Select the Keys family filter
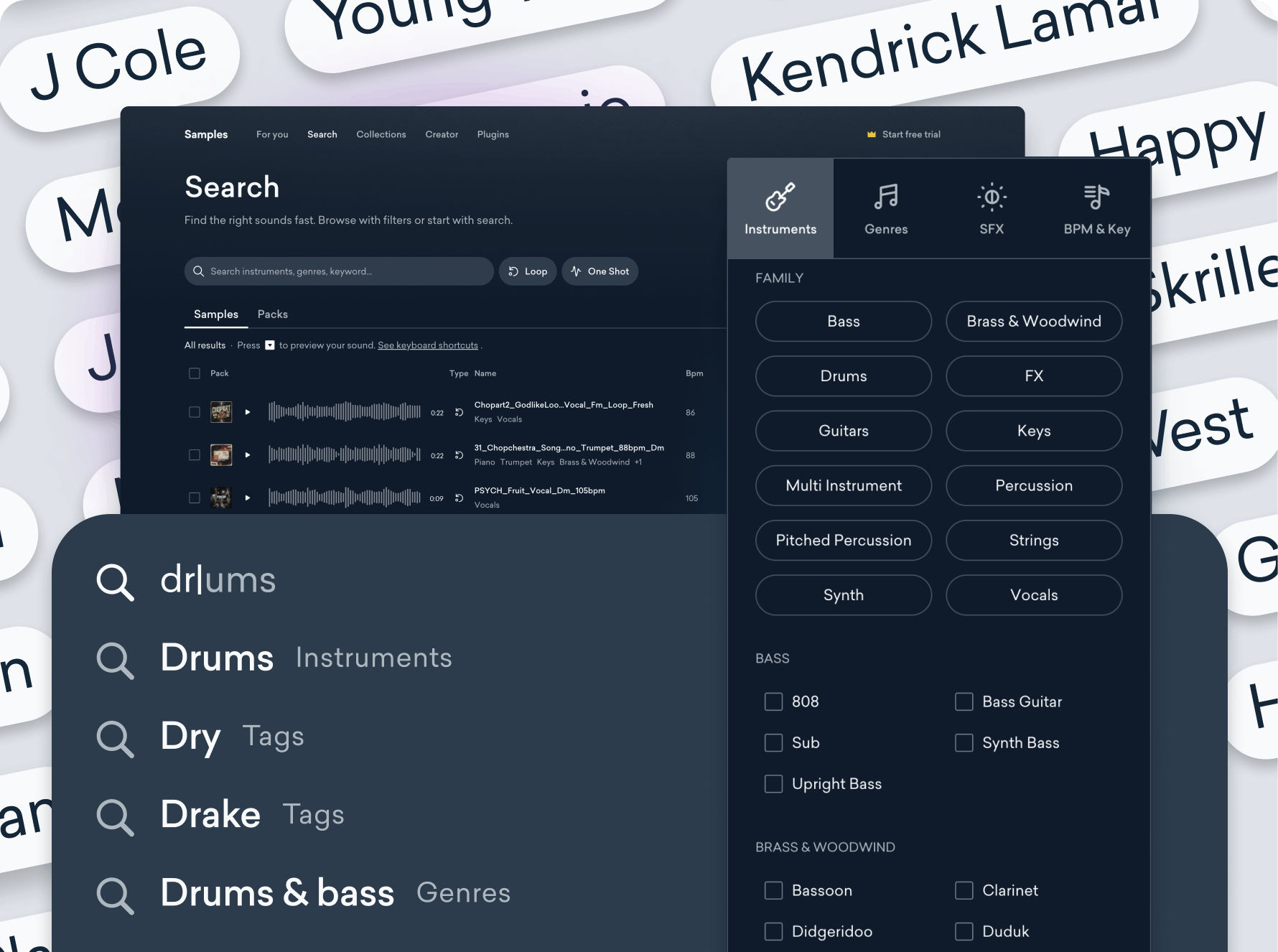Viewport: 1278px width, 952px height. [x=1034, y=431]
